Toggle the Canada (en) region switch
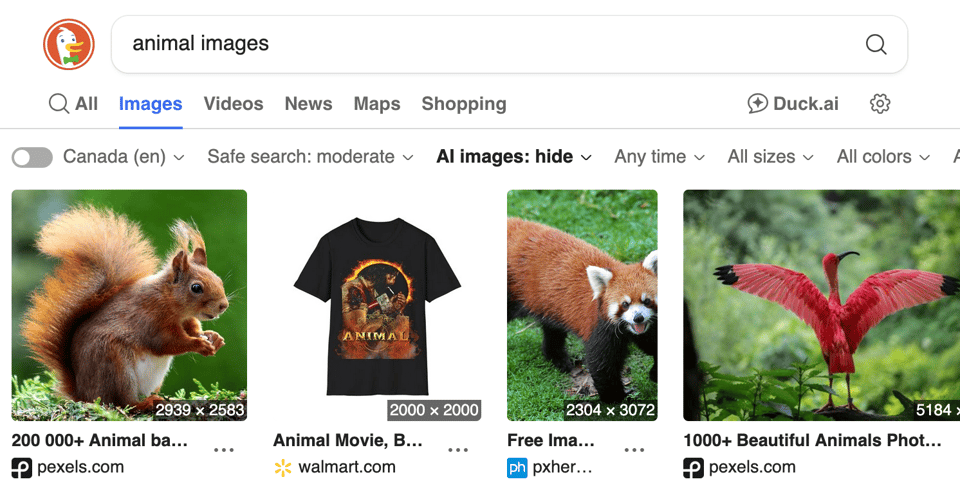Image resolution: width=960 pixels, height=504 pixels. (x=32, y=157)
